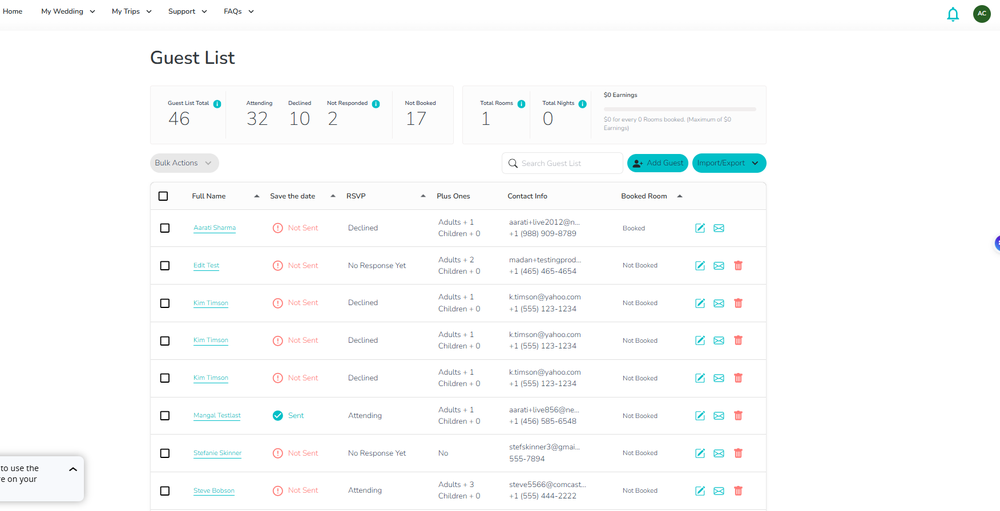Image resolution: width=1000 pixels, height=511 pixels.
Task: Open the FAQs menu
Action: (x=239, y=11)
